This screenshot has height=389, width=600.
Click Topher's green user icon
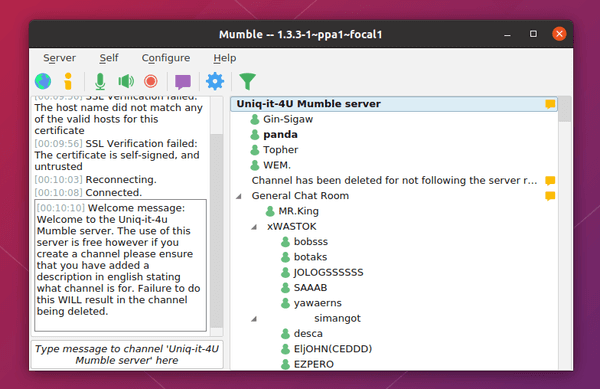point(255,150)
